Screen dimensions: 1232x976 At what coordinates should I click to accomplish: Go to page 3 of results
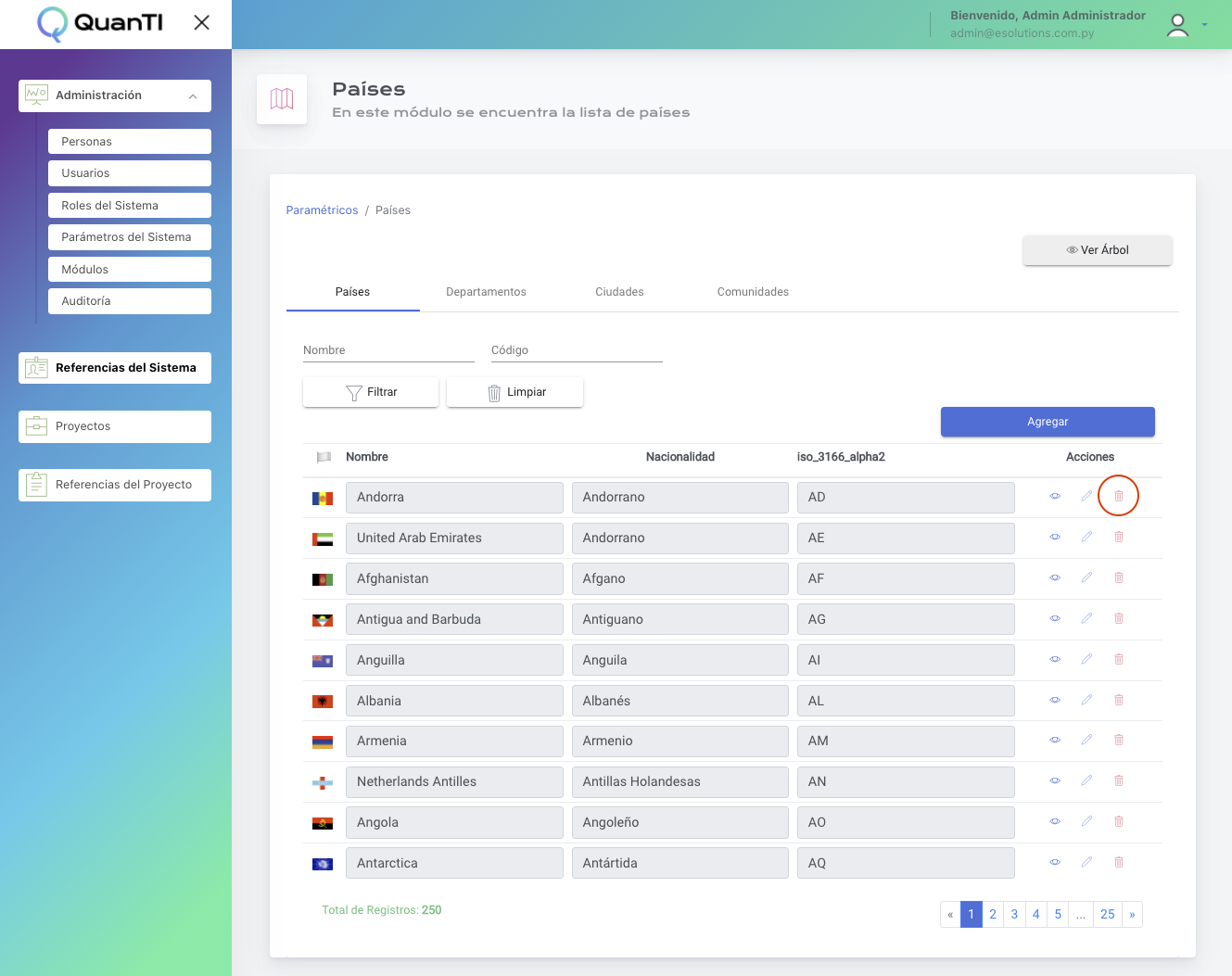click(x=1014, y=915)
